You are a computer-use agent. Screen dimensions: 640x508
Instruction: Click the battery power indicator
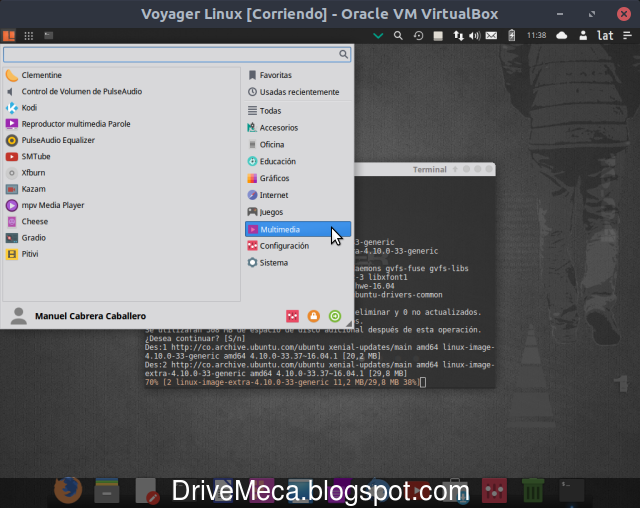pyautogui.click(x=511, y=36)
